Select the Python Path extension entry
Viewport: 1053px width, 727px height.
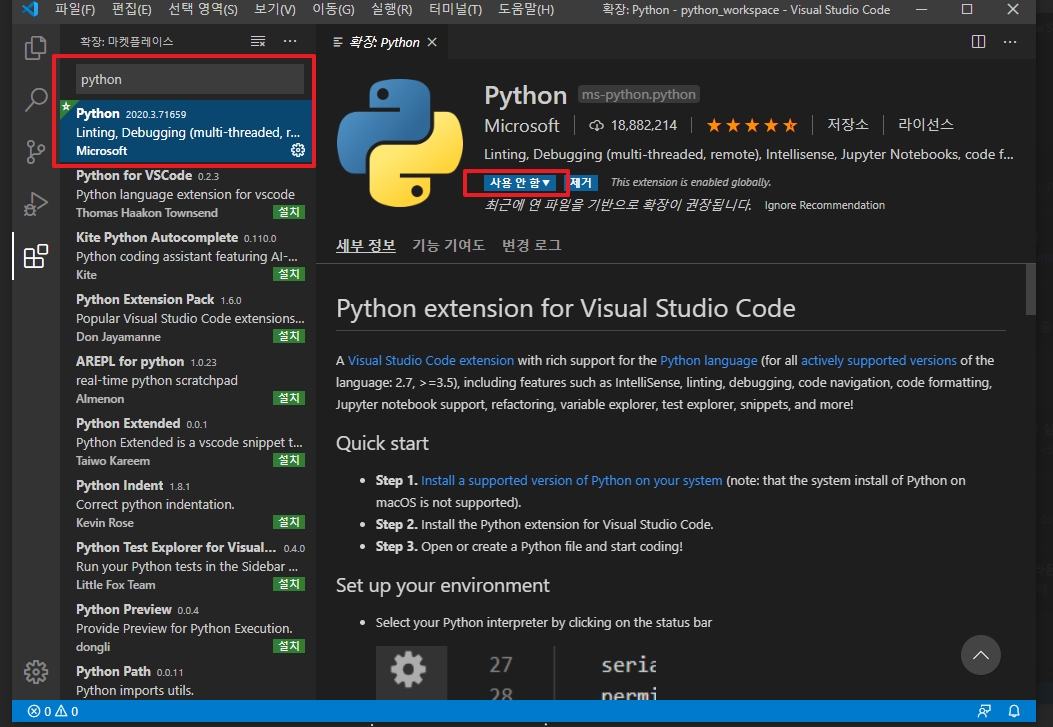(186, 680)
